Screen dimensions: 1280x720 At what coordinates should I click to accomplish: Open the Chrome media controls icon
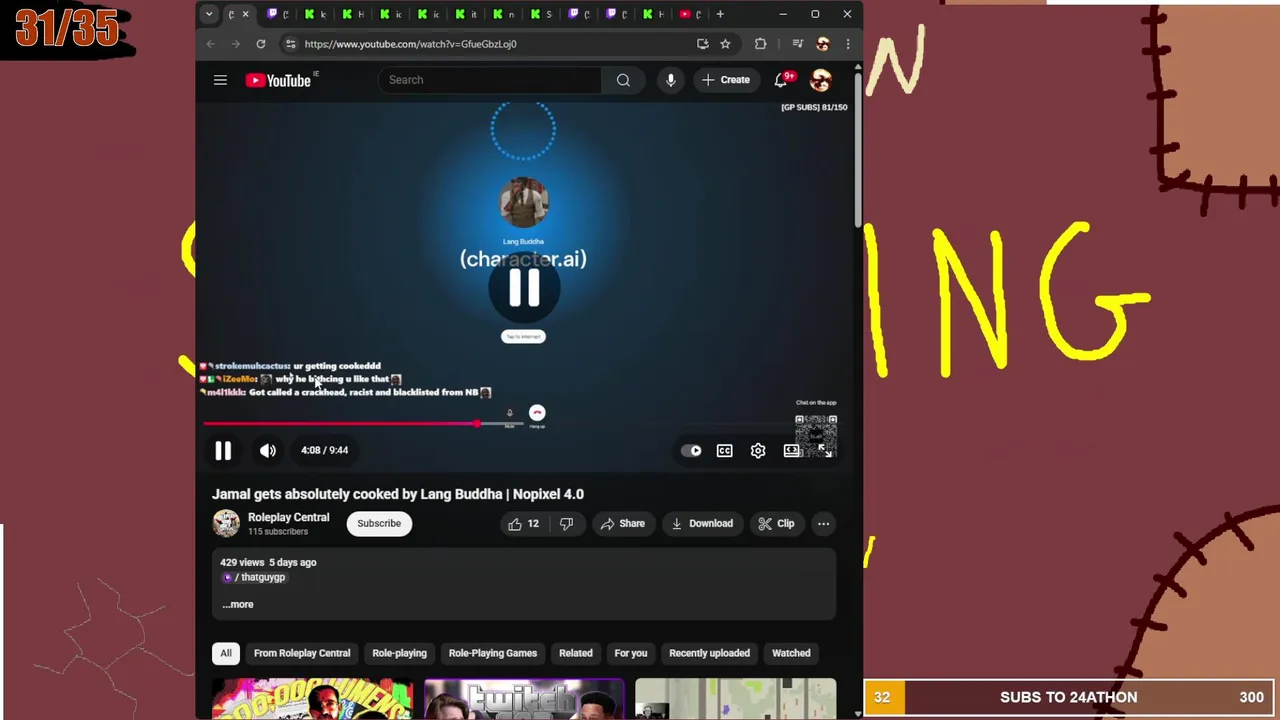click(797, 44)
